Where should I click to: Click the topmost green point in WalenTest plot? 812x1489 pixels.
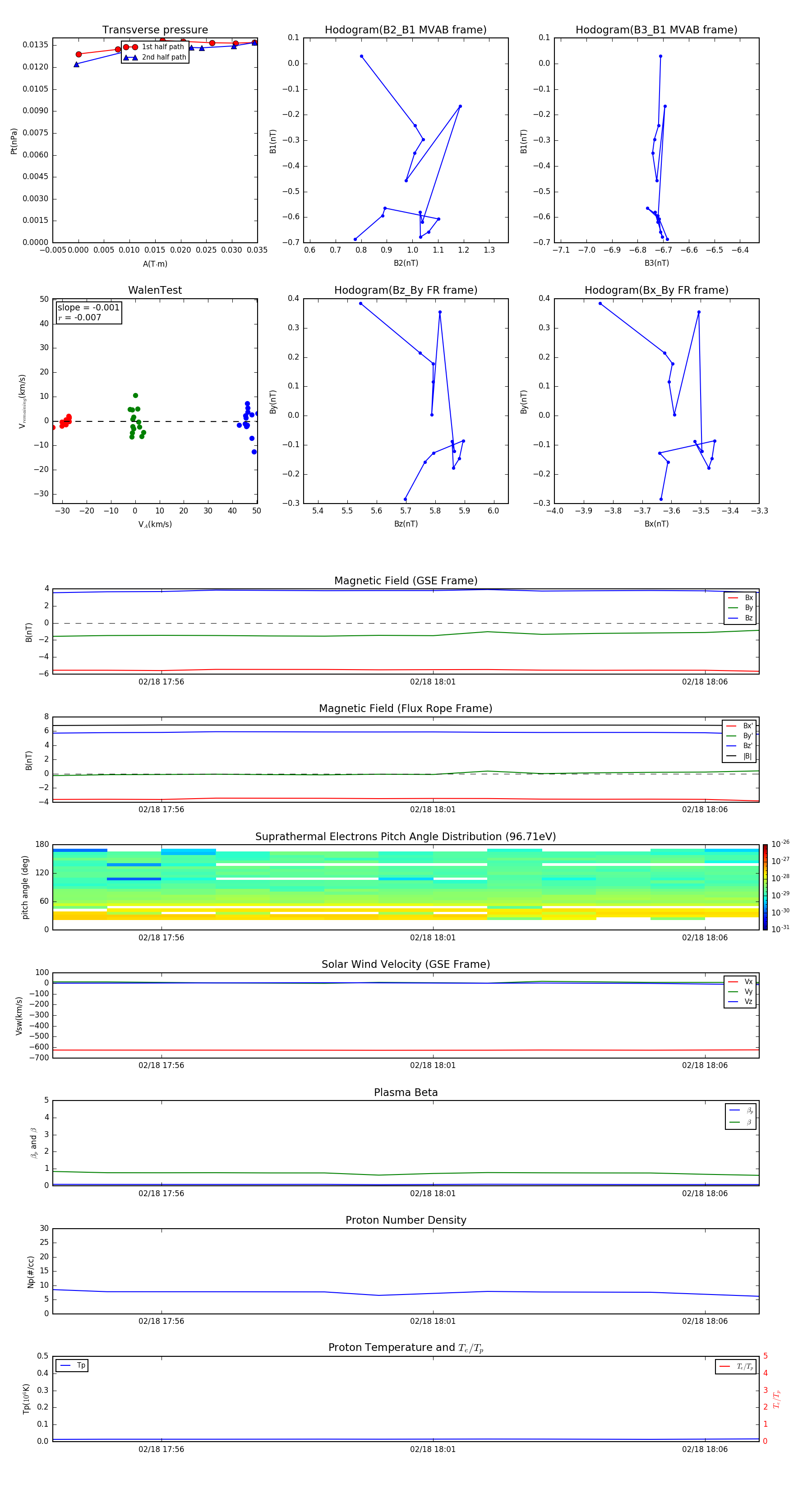click(x=135, y=395)
